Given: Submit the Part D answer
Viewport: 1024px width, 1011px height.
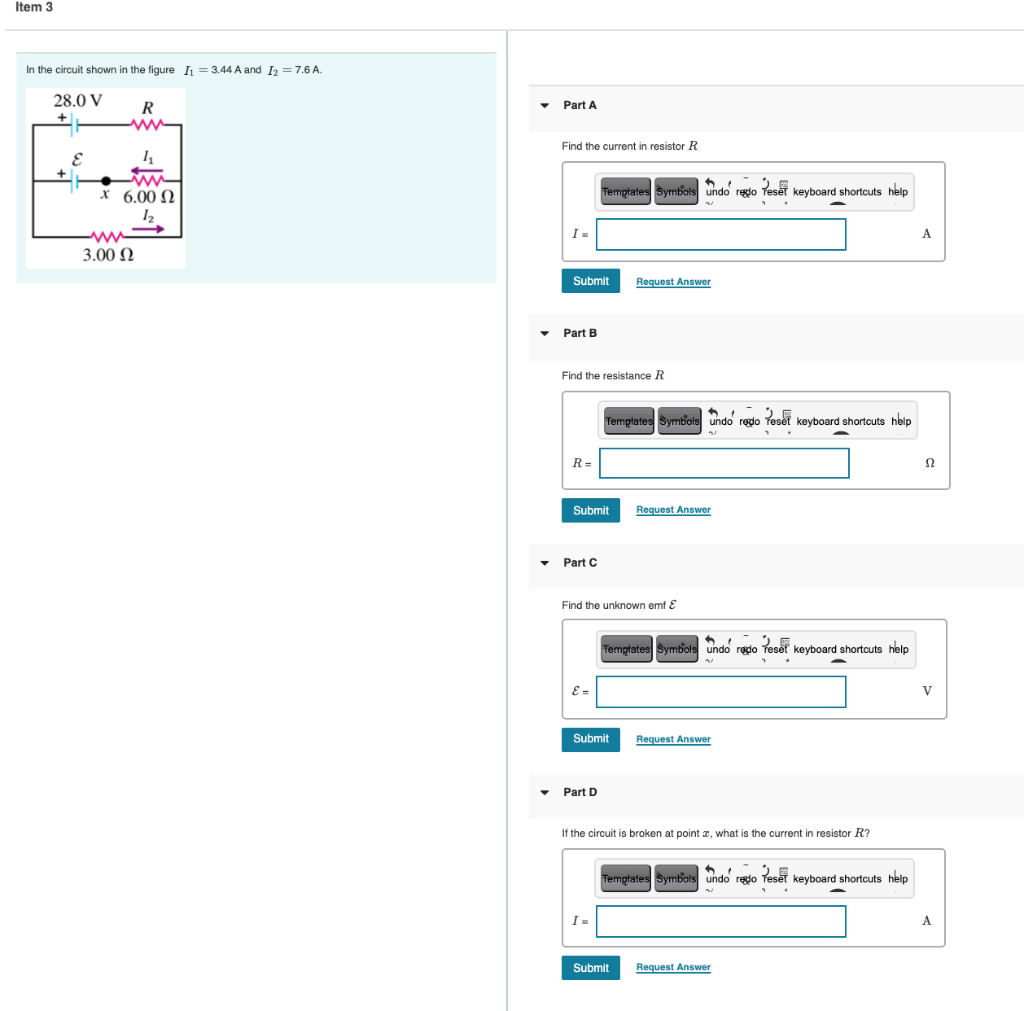Looking at the screenshot, I should point(590,968).
